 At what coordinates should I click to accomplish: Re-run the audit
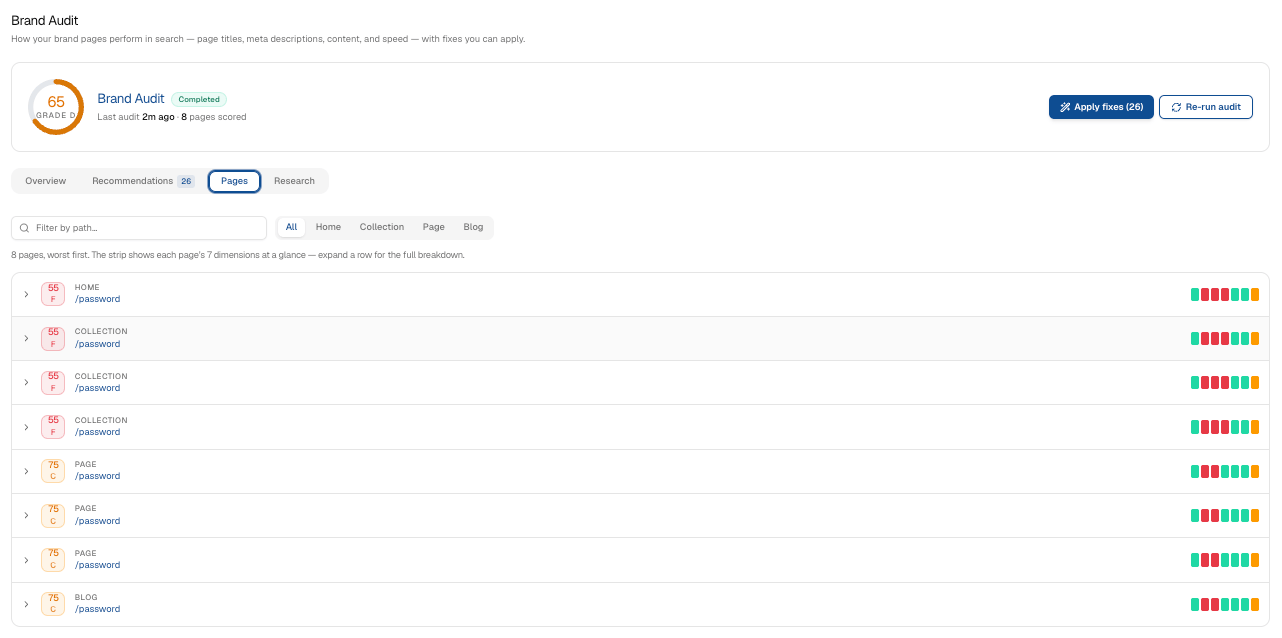click(1206, 107)
